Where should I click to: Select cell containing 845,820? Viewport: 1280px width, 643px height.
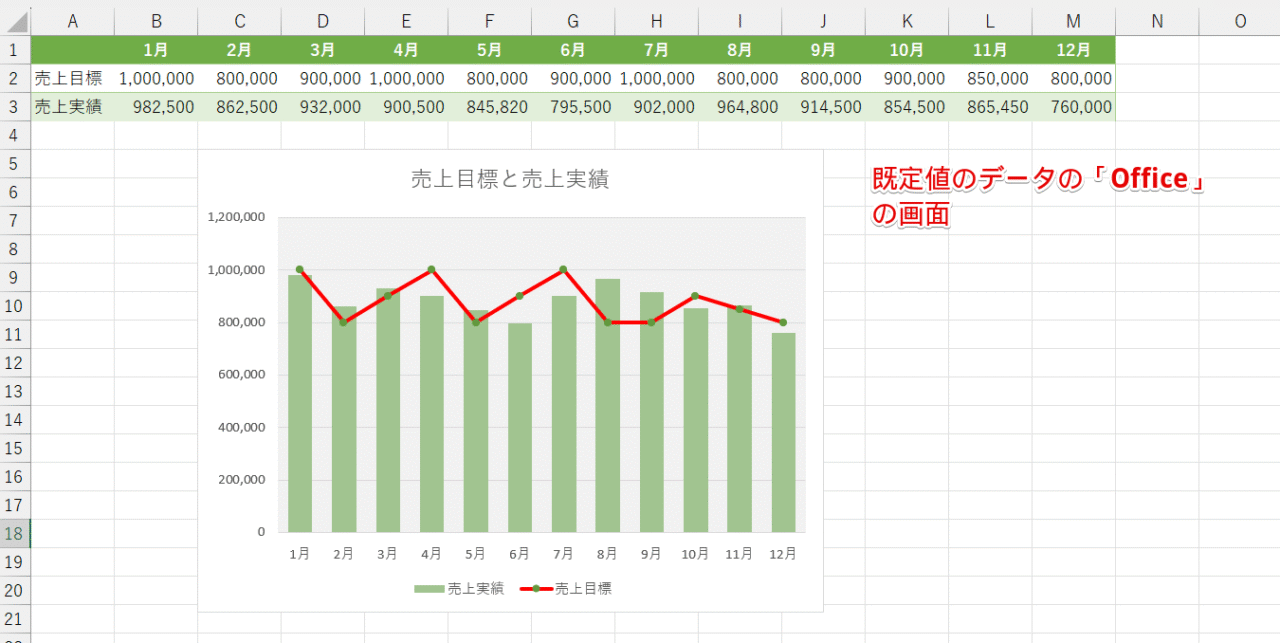(490, 107)
